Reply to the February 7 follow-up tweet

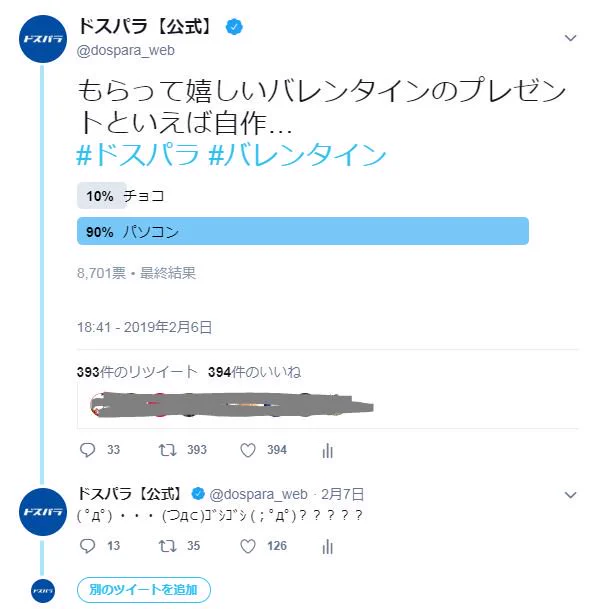click(87, 546)
